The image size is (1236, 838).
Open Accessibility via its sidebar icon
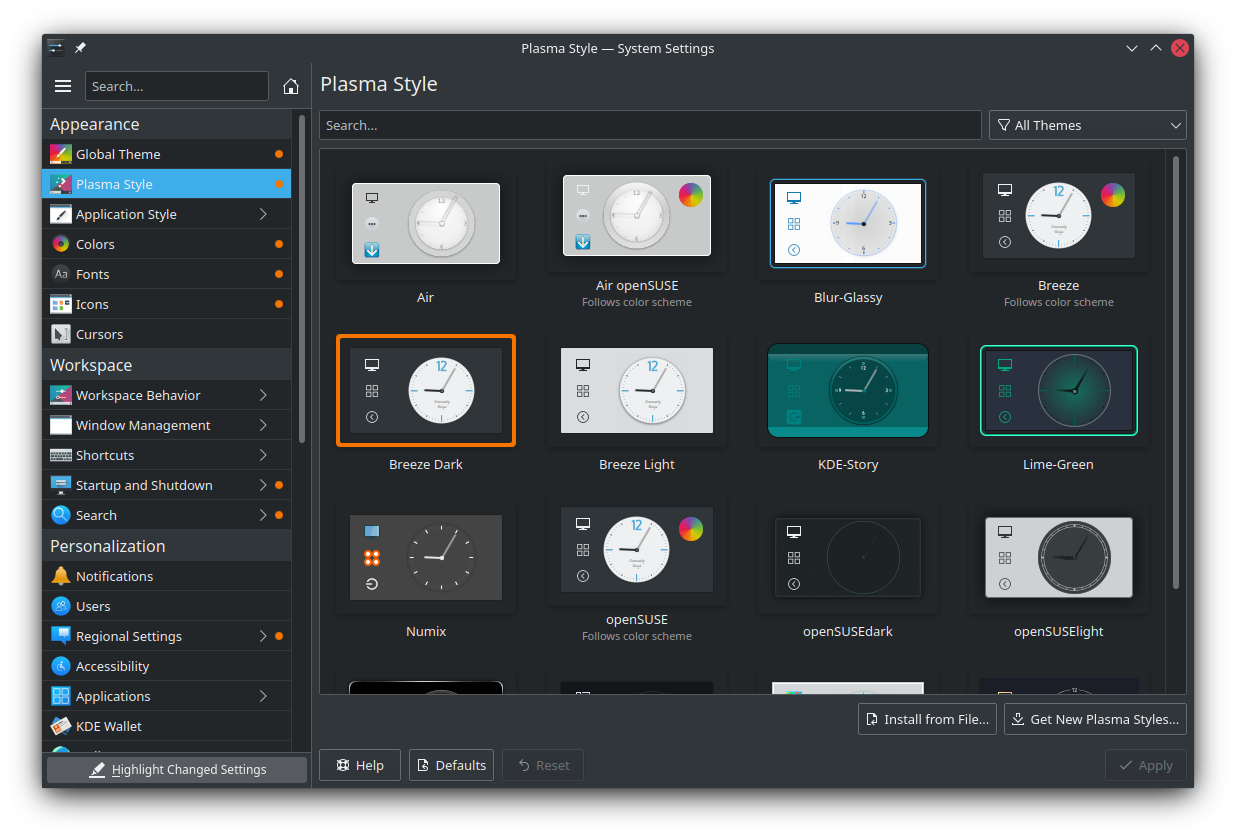click(60, 665)
